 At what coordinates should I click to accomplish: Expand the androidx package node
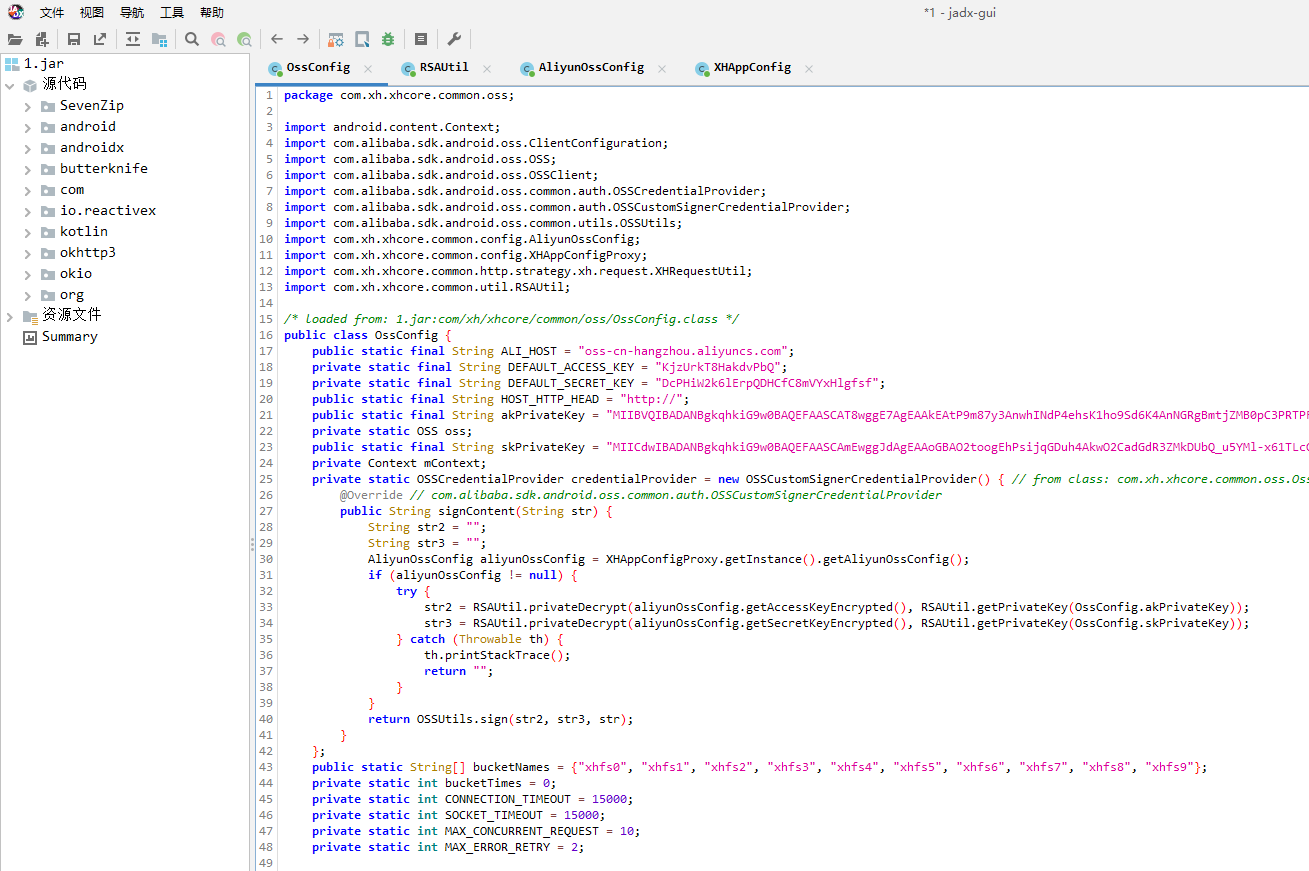pyautogui.click(x=28, y=148)
